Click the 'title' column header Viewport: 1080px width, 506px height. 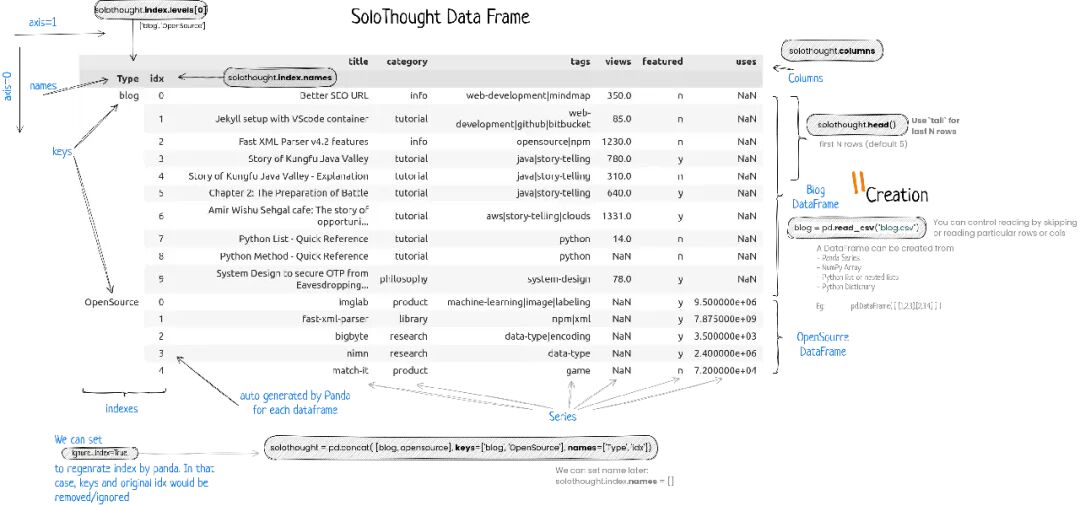pos(358,61)
